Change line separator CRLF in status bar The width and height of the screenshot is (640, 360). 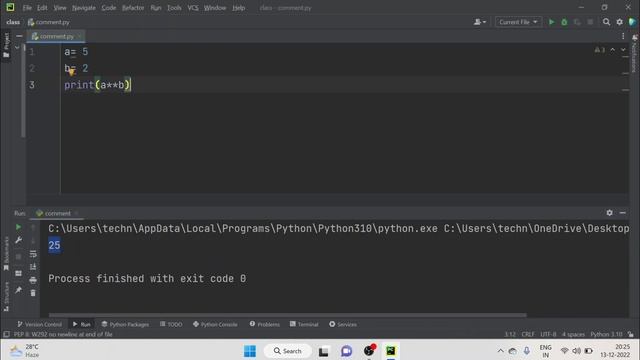pyautogui.click(x=528, y=334)
